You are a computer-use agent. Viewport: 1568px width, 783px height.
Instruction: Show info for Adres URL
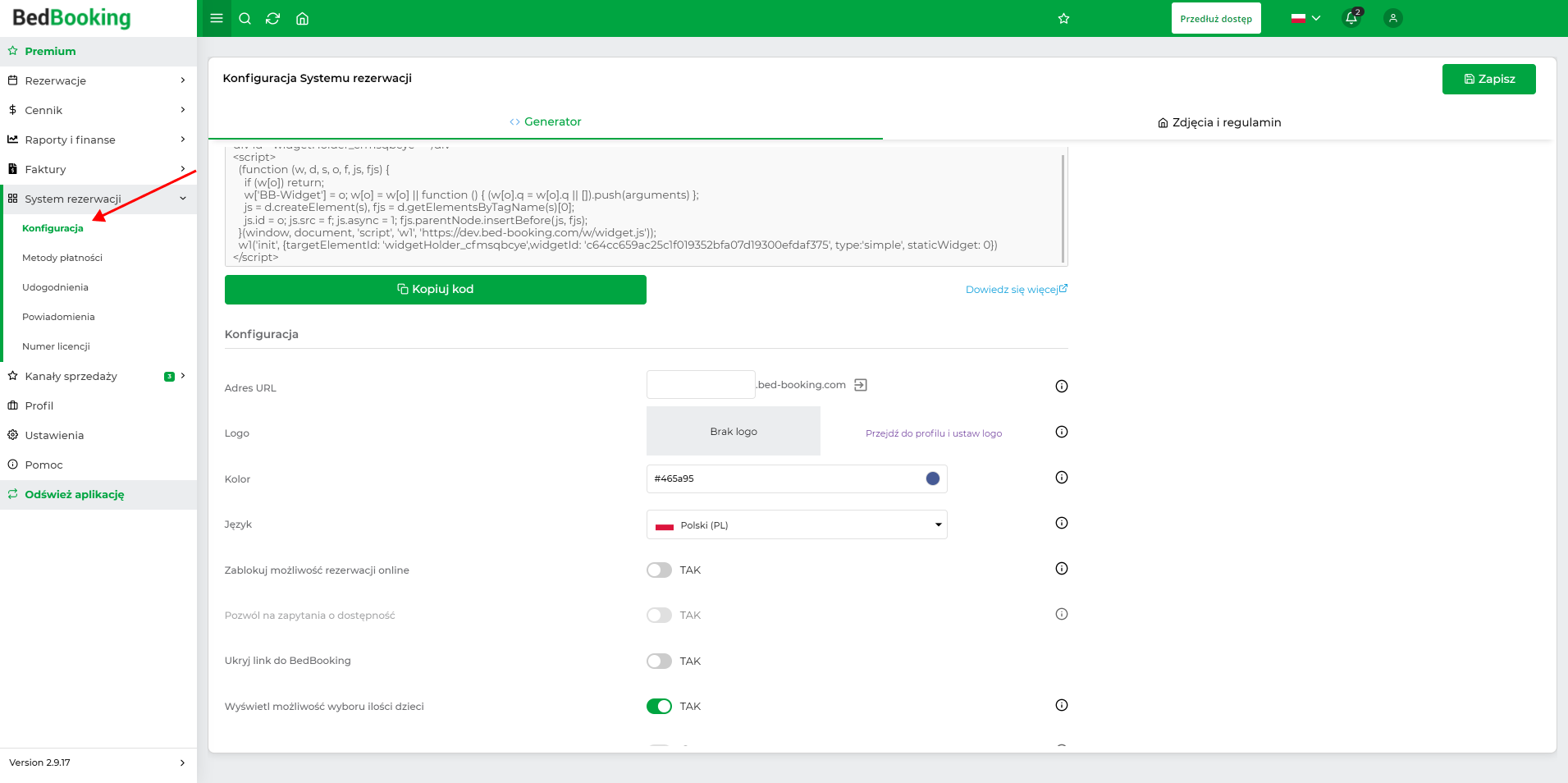point(1062,387)
